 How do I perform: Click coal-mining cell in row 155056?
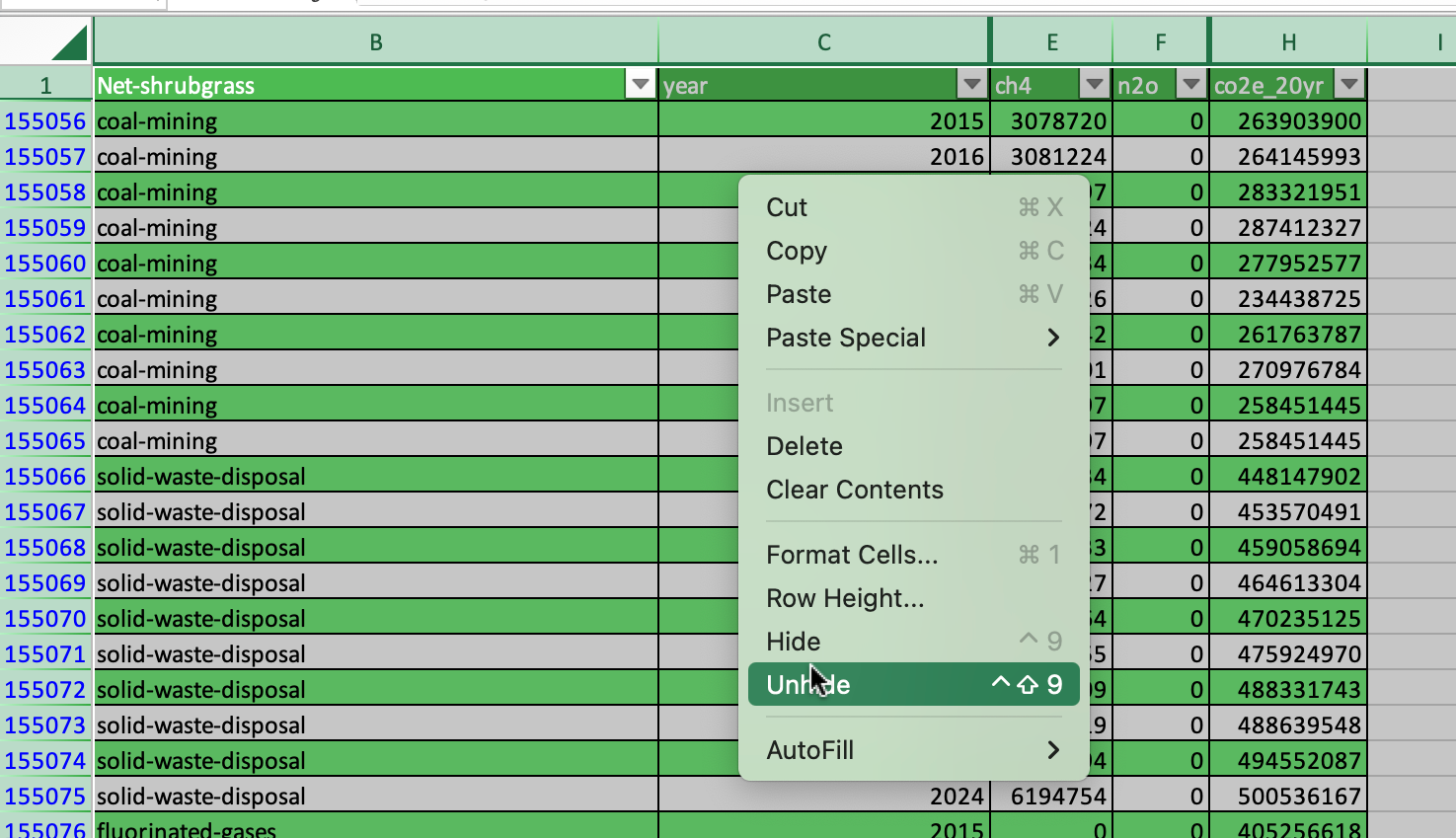coord(376,121)
